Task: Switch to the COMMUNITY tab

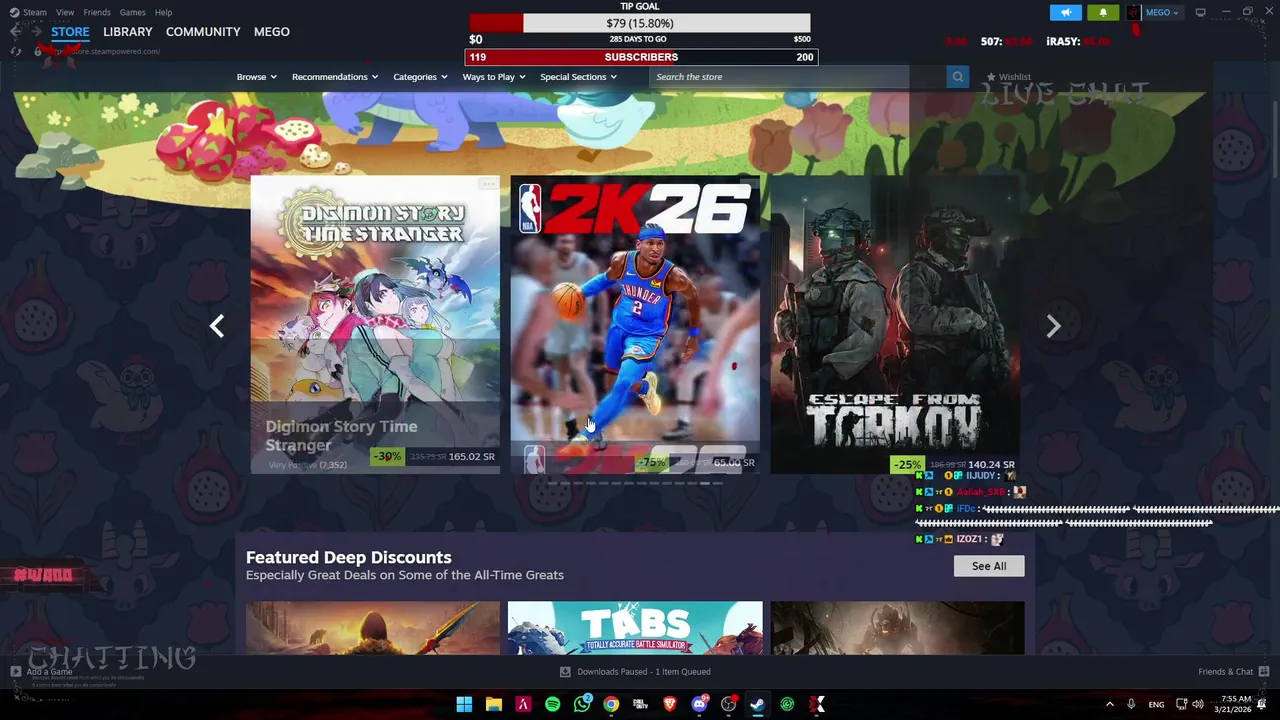Action: click(x=203, y=32)
